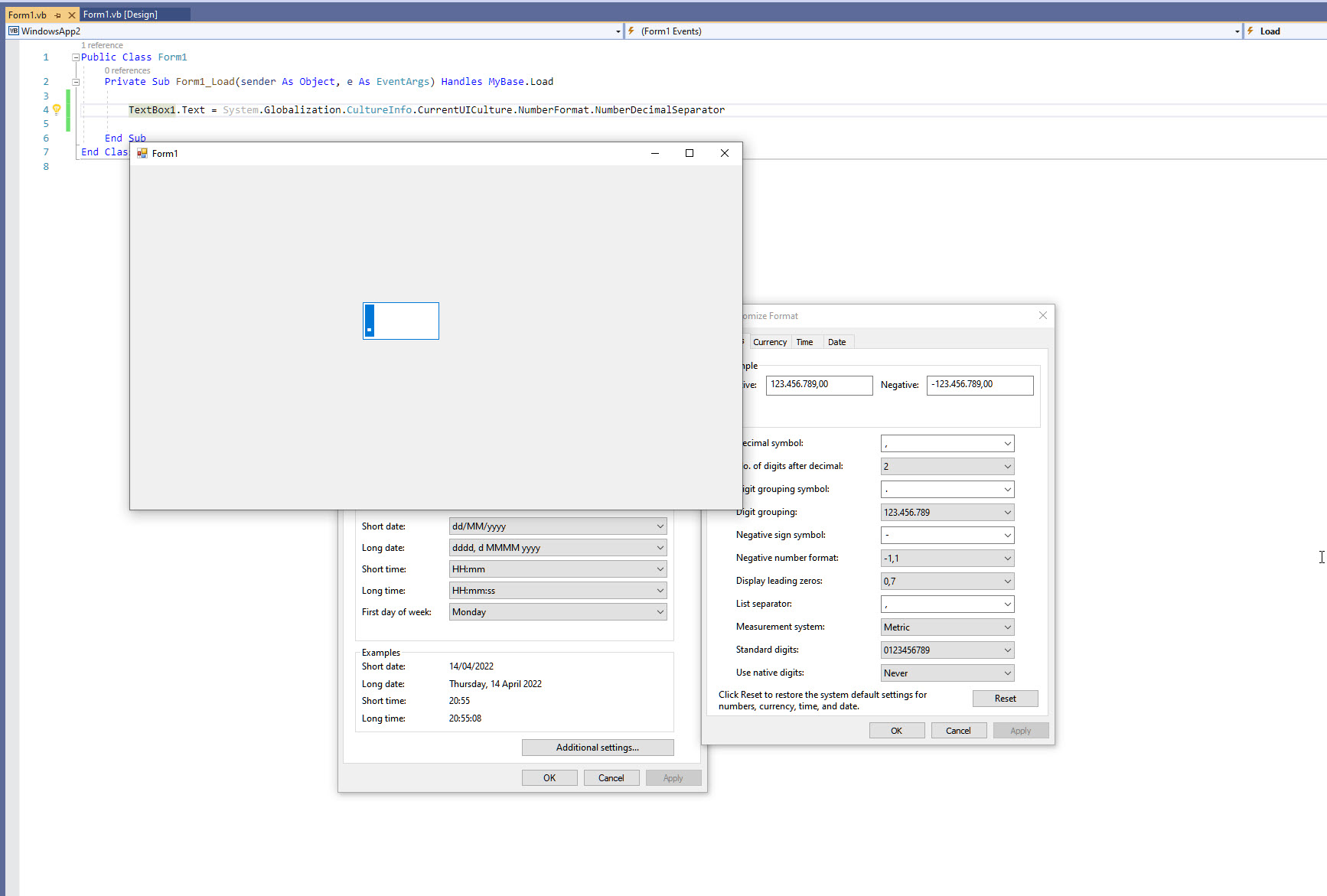Screen dimensions: 1327x896
Task: Open the List separator combo box
Action: 947,604
